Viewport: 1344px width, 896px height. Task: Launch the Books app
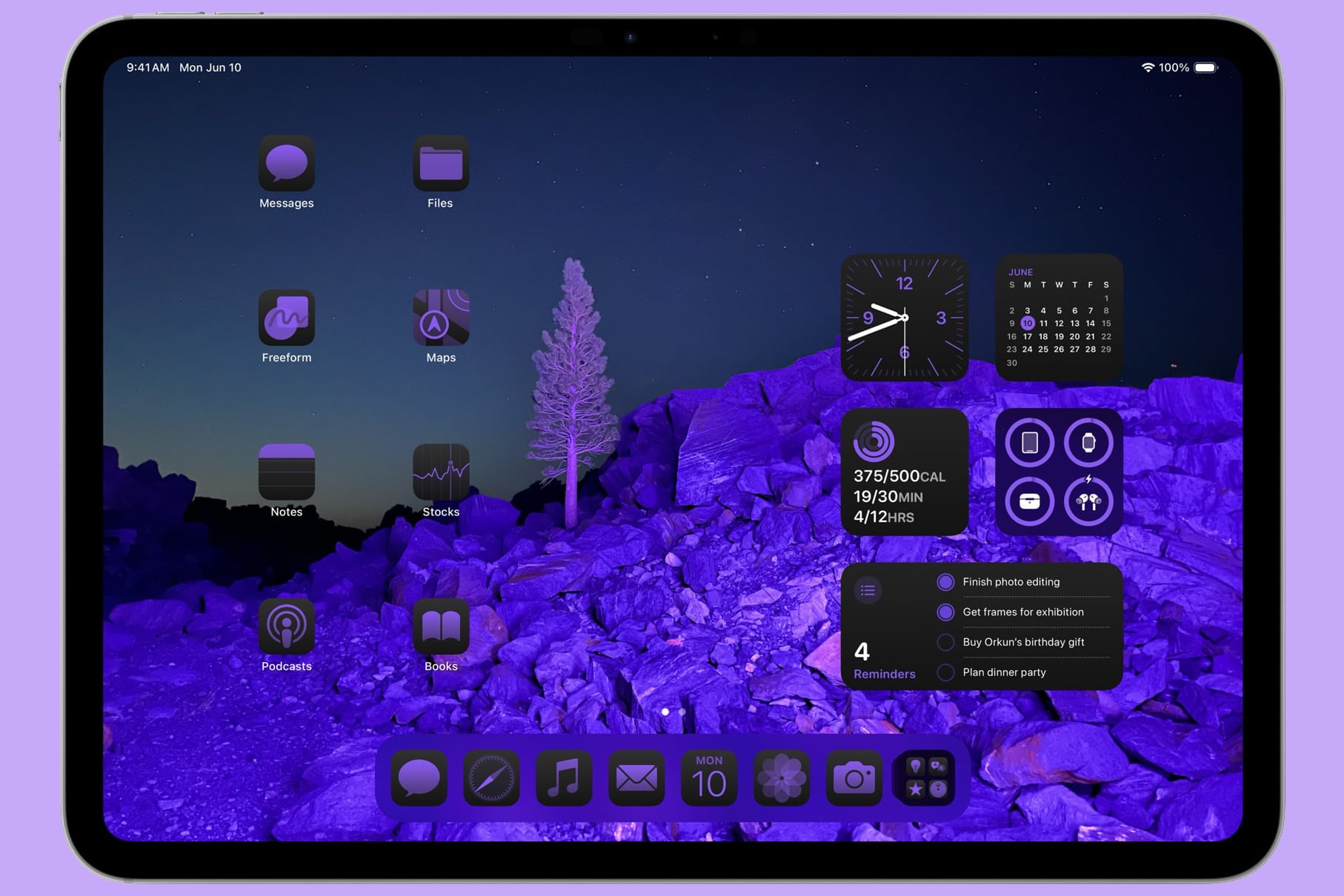pos(441,626)
